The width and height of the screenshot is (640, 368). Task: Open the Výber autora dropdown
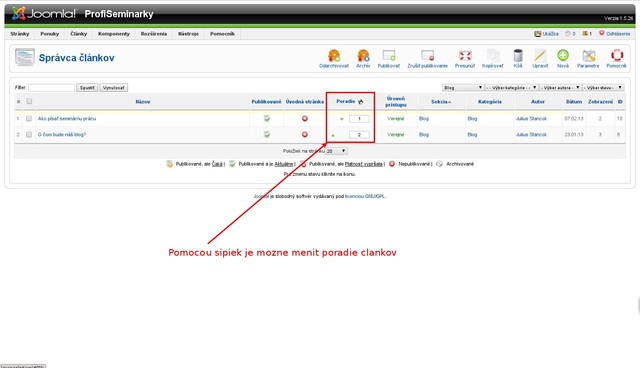click(x=560, y=88)
